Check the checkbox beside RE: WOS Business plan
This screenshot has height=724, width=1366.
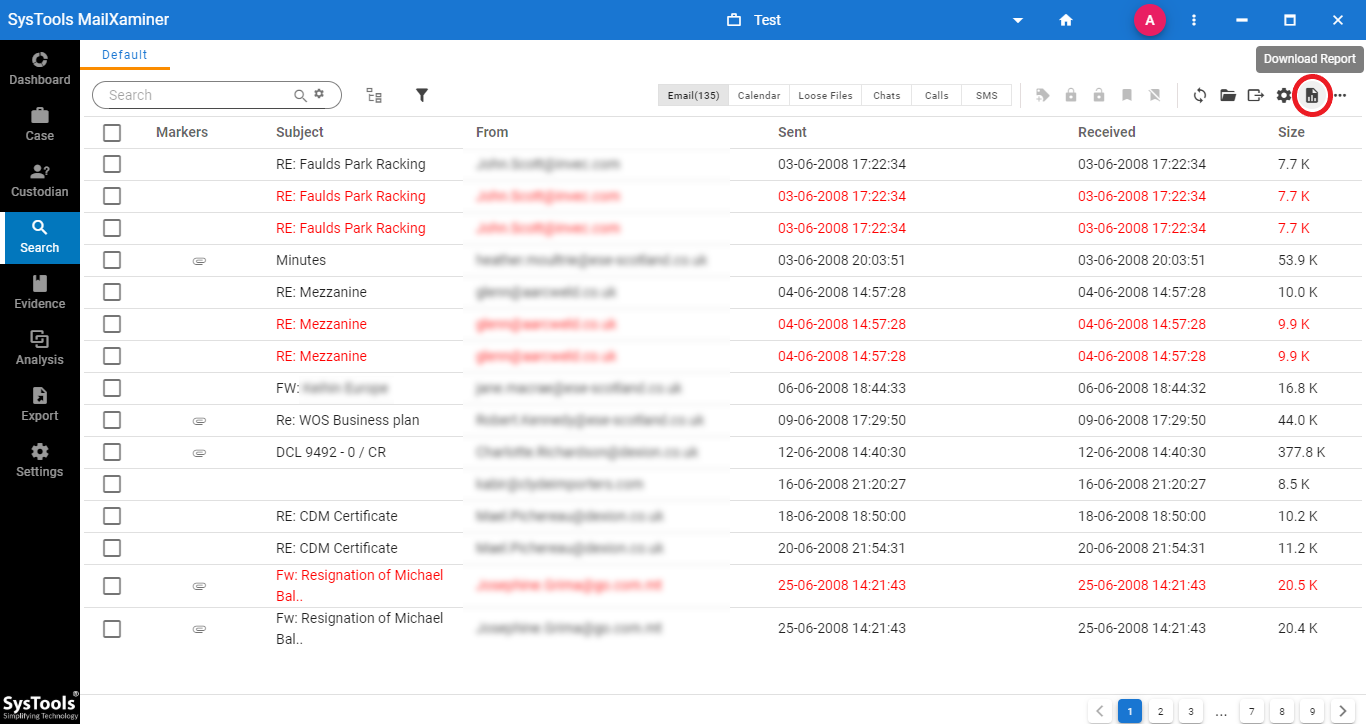click(x=111, y=420)
